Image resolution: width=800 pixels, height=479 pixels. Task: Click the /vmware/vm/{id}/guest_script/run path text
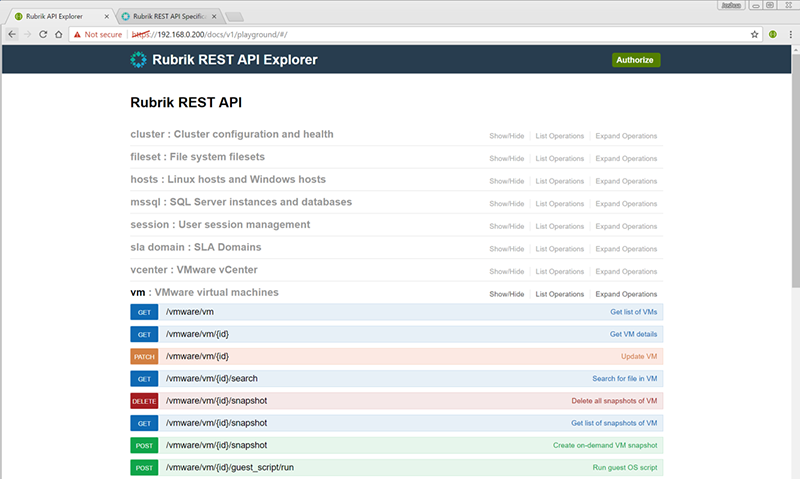click(230, 467)
